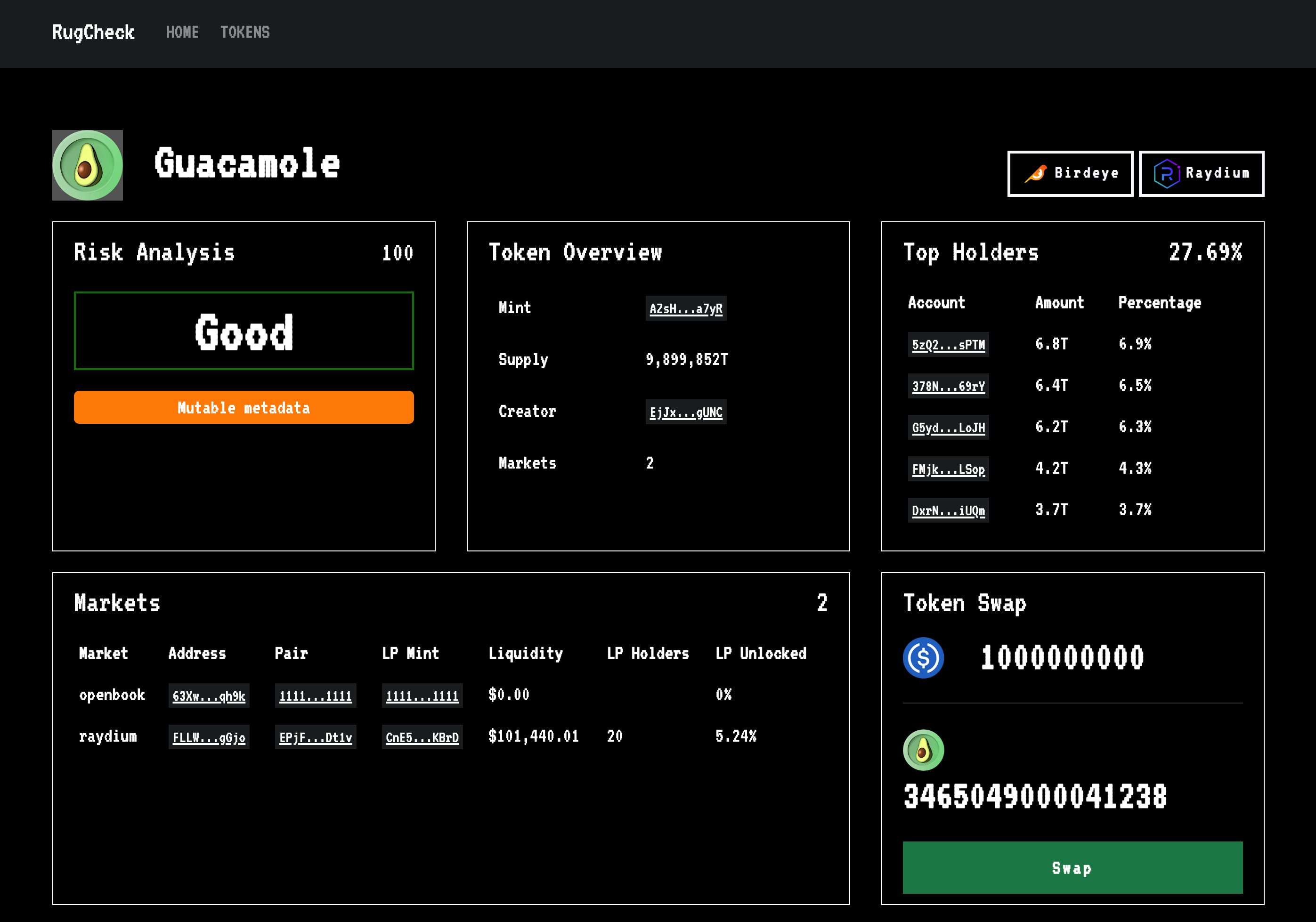Click the swap amount field 100000000
Viewport: 1316px width, 922px height.
(x=1062, y=657)
